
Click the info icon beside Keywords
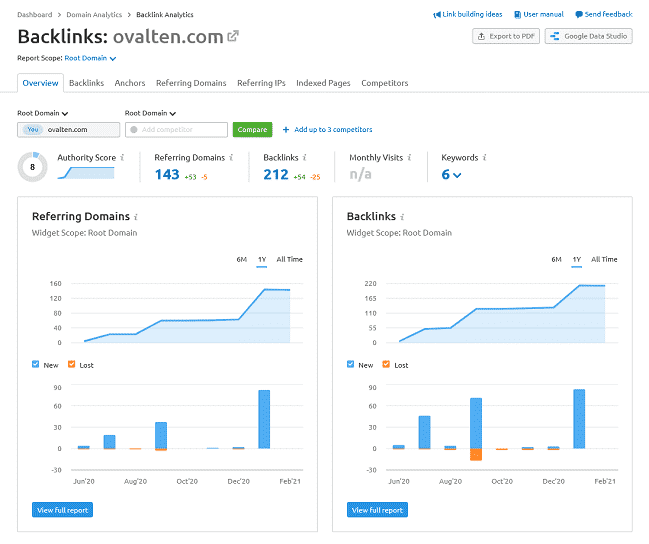[x=484, y=158]
